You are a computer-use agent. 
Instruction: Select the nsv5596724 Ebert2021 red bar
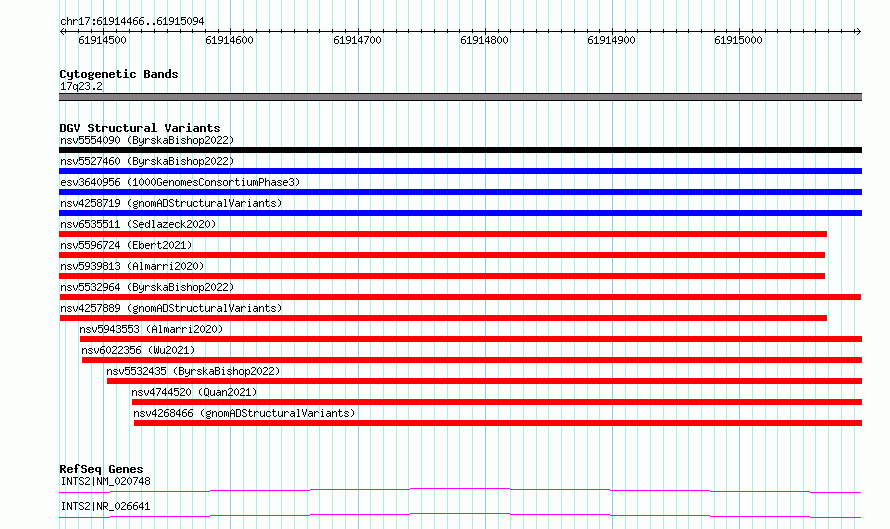442,255
